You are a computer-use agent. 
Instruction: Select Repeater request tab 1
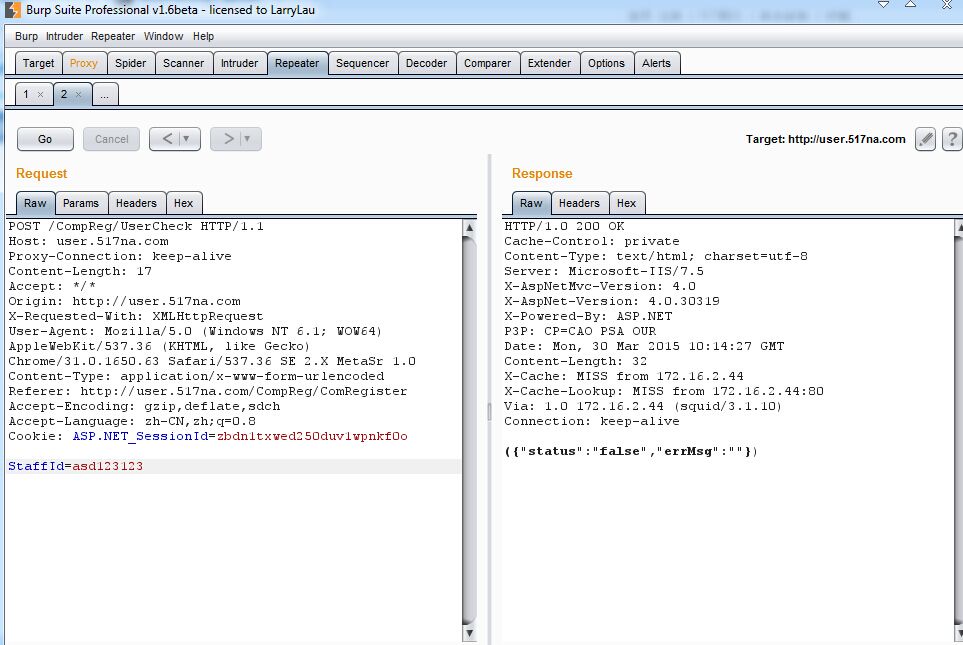(x=26, y=95)
